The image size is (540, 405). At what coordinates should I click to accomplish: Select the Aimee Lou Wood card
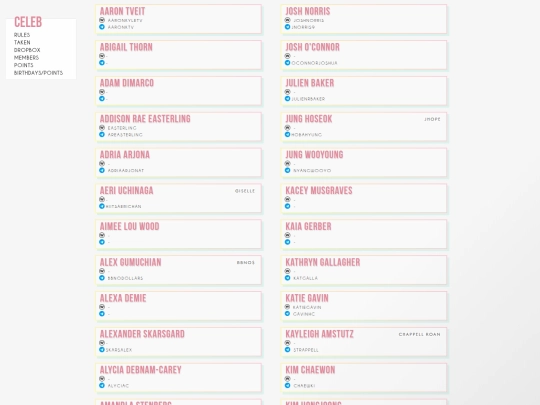pos(178,234)
